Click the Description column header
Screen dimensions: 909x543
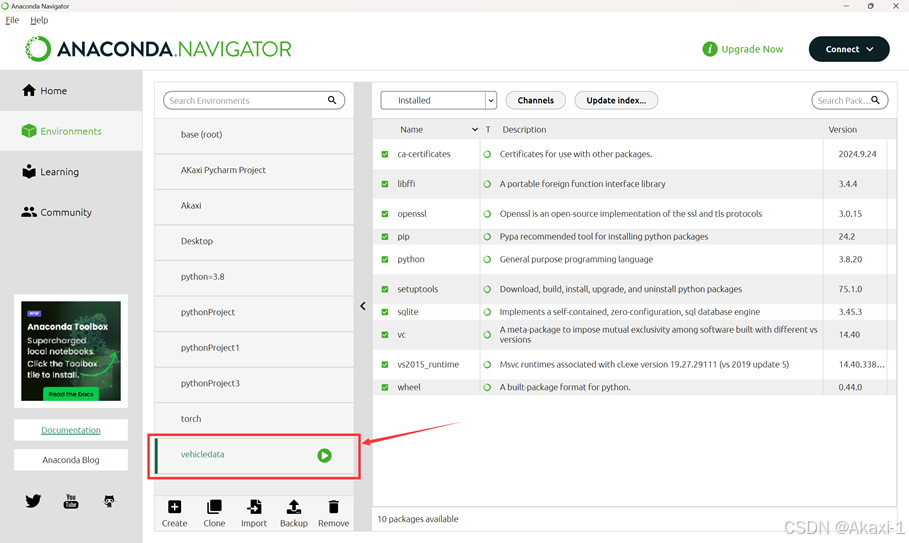[x=524, y=130]
